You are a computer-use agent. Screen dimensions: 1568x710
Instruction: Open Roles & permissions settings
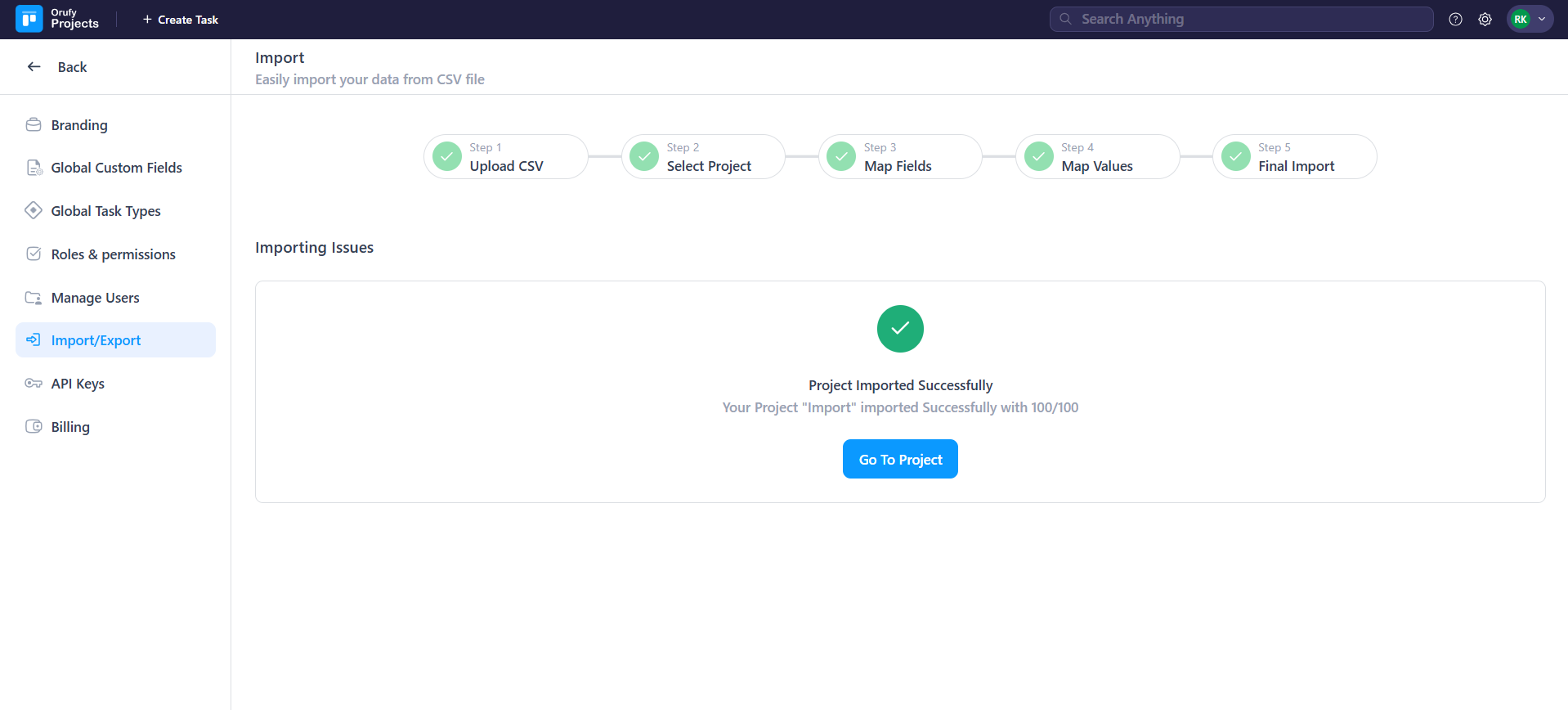pyautogui.click(x=113, y=254)
